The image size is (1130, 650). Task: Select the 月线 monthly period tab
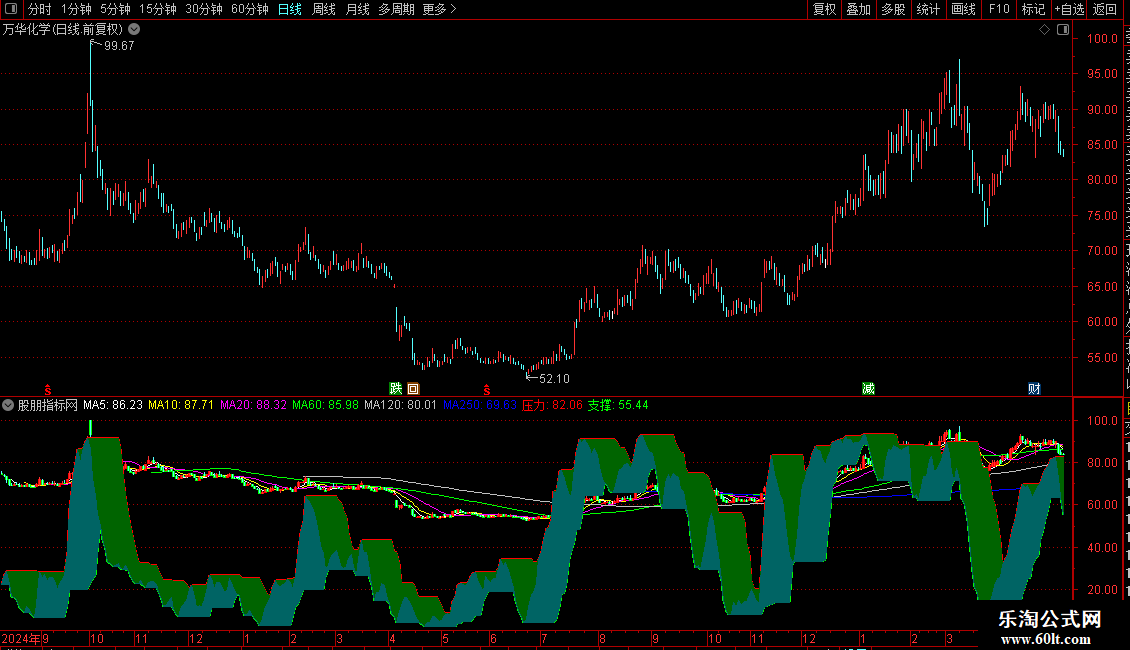tap(357, 9)
